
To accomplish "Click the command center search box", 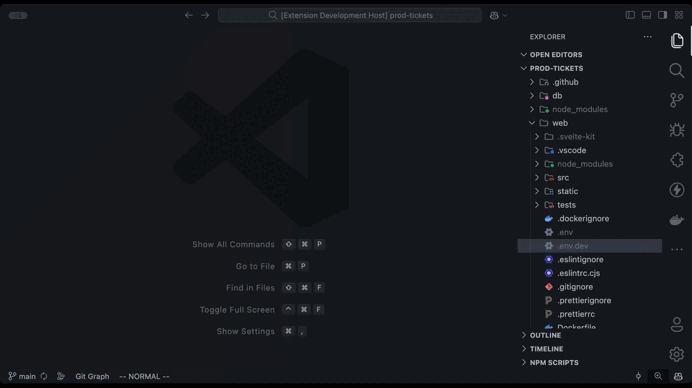I will pos(350,15).
